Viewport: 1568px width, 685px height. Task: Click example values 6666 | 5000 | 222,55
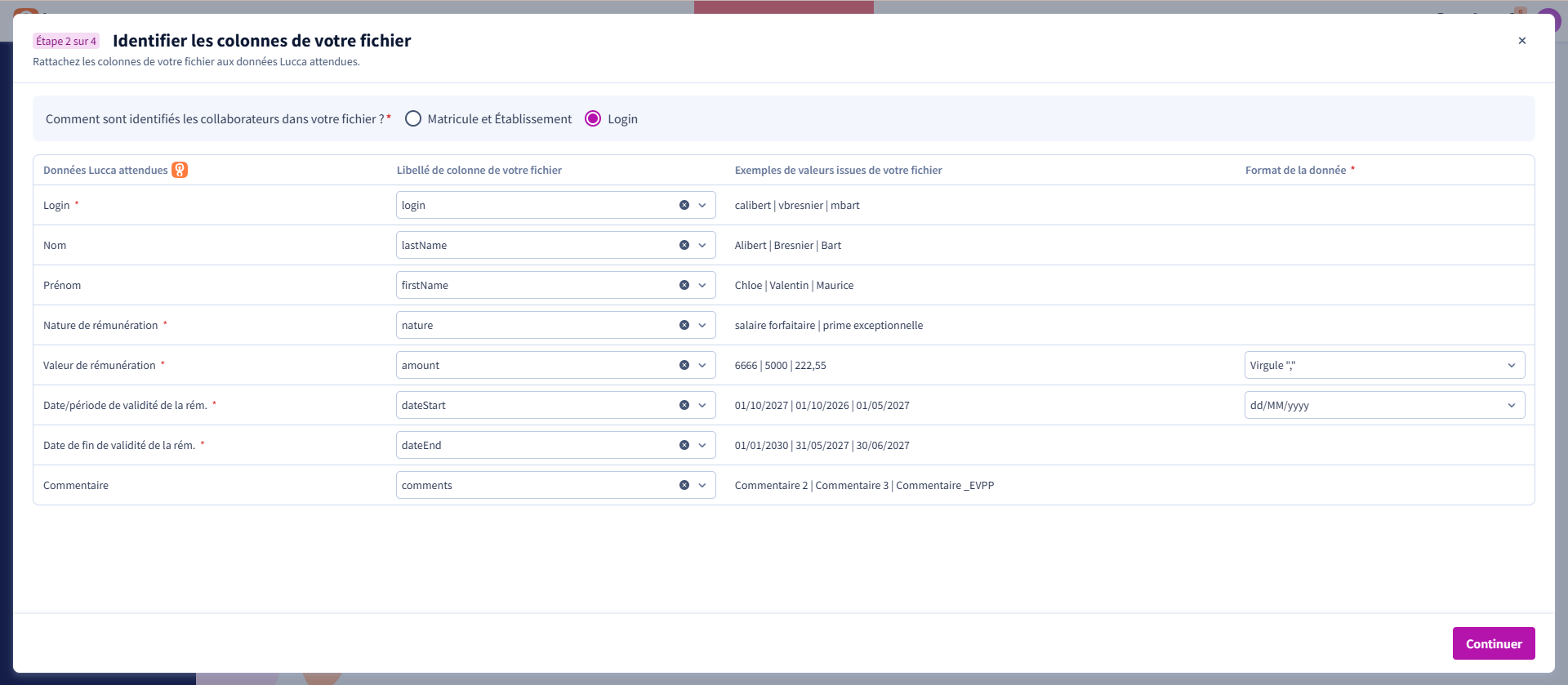click(x=781, y=365)
